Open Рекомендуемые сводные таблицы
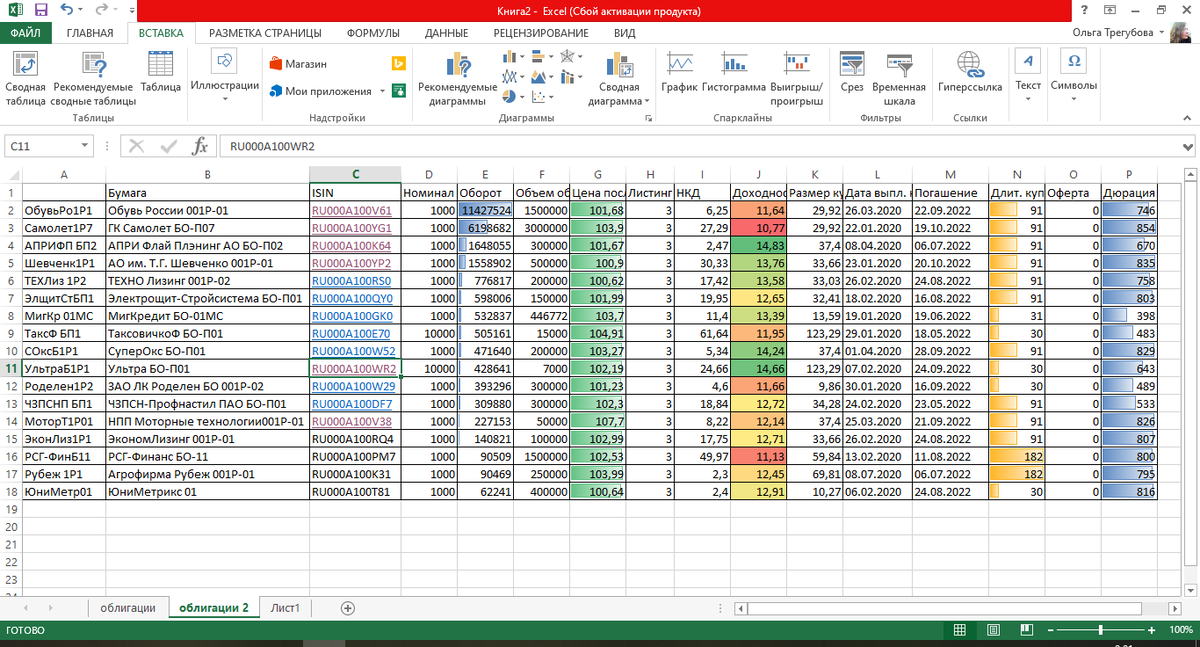 (94, 78)
